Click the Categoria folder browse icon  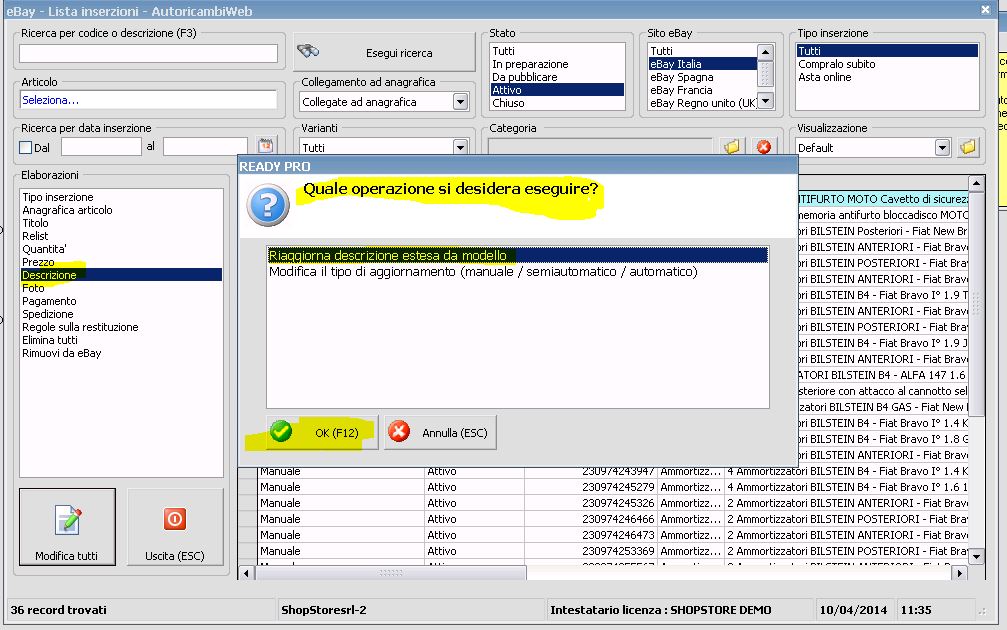[732, 147]
